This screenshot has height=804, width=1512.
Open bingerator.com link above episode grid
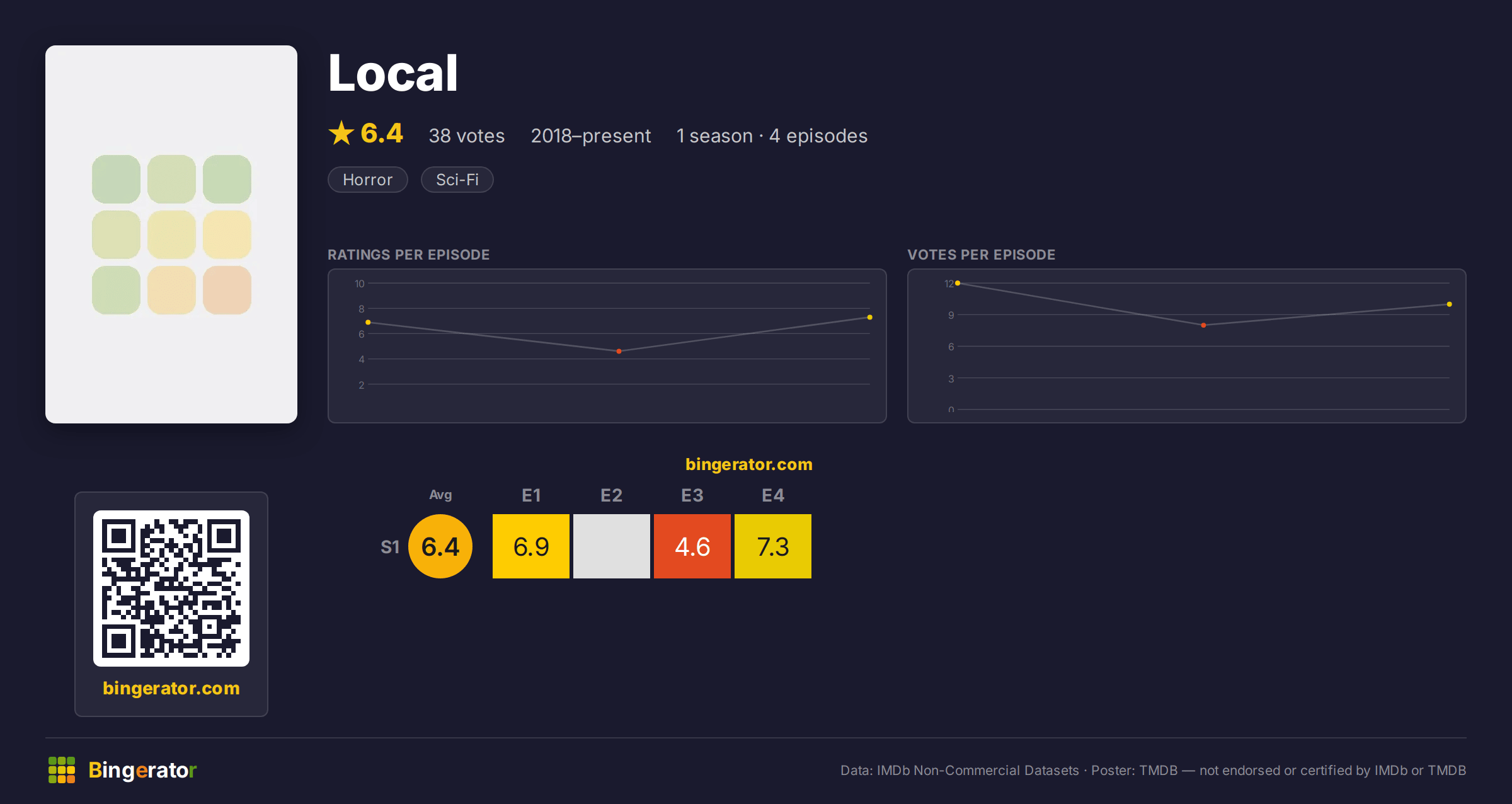(x=749, y=464)
